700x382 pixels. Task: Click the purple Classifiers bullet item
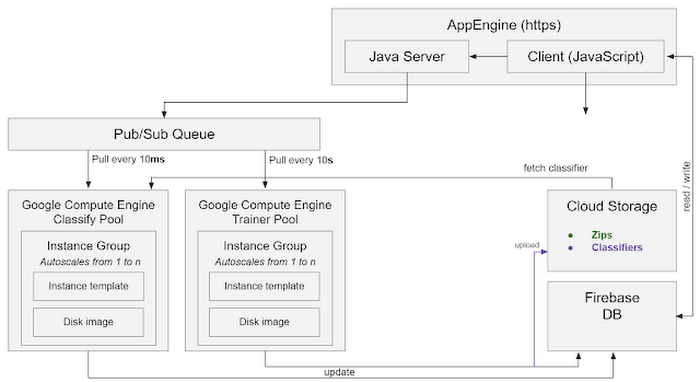pyautogui.click(x=617, y=248)
